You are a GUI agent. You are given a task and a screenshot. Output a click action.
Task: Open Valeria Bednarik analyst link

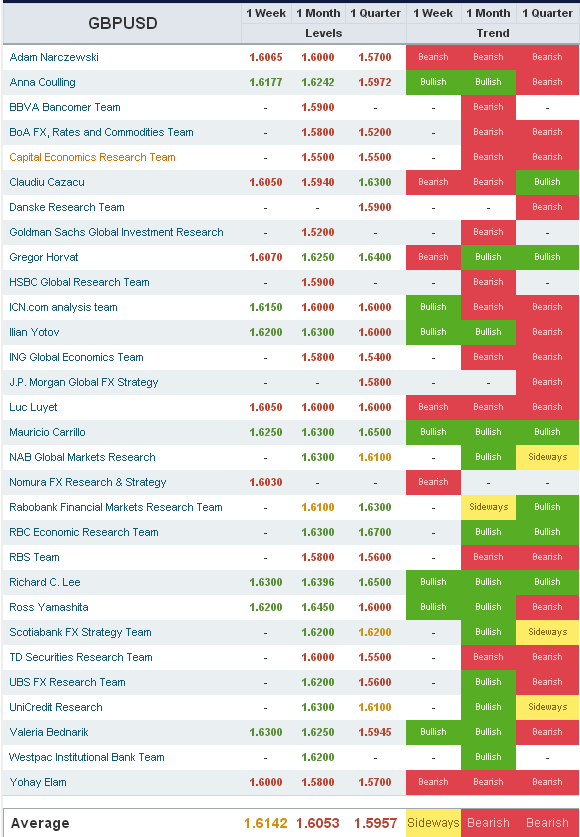click(x=49, y=732)
